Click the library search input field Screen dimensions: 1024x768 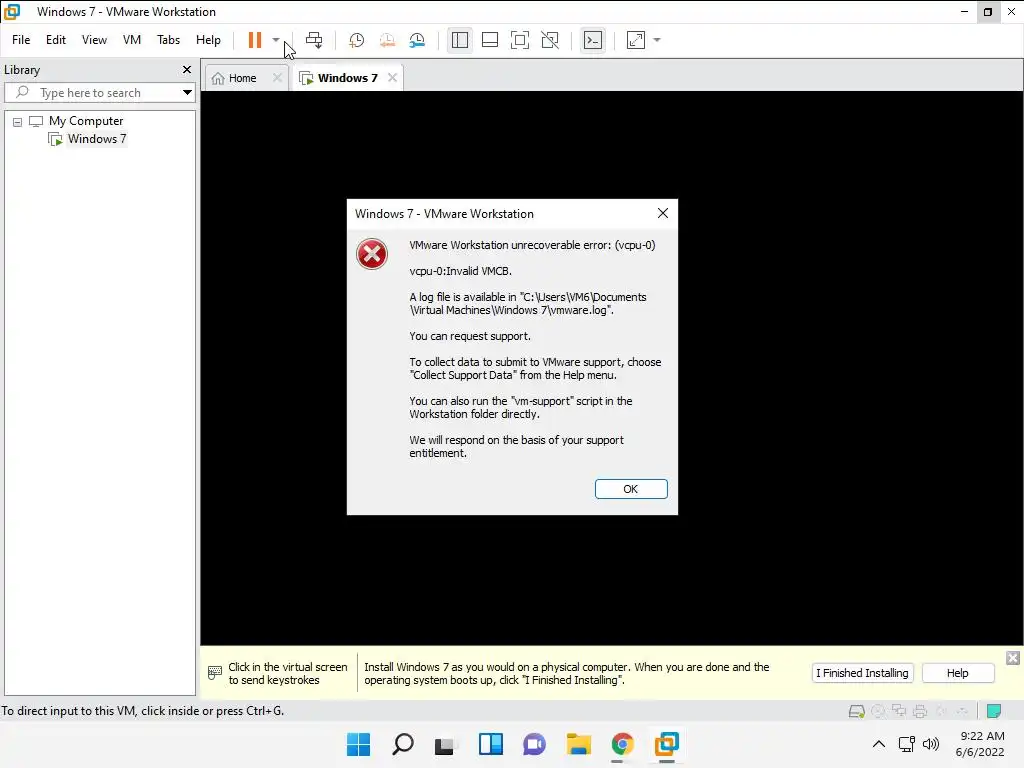(91, 93)
